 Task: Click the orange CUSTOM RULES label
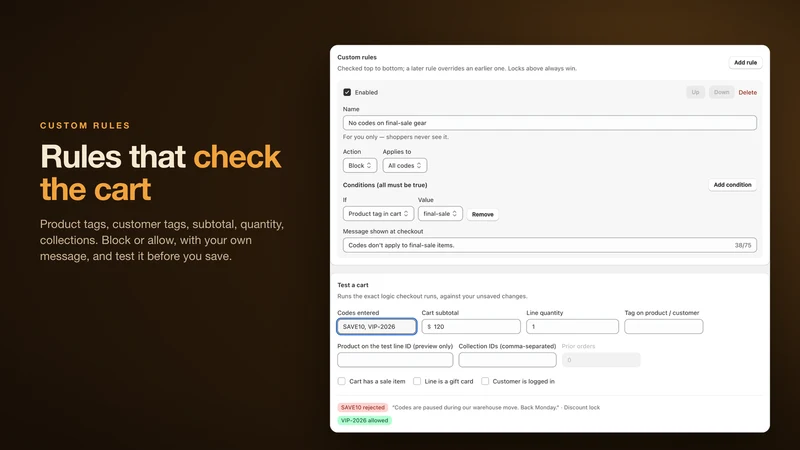click(x=85, y=126)
